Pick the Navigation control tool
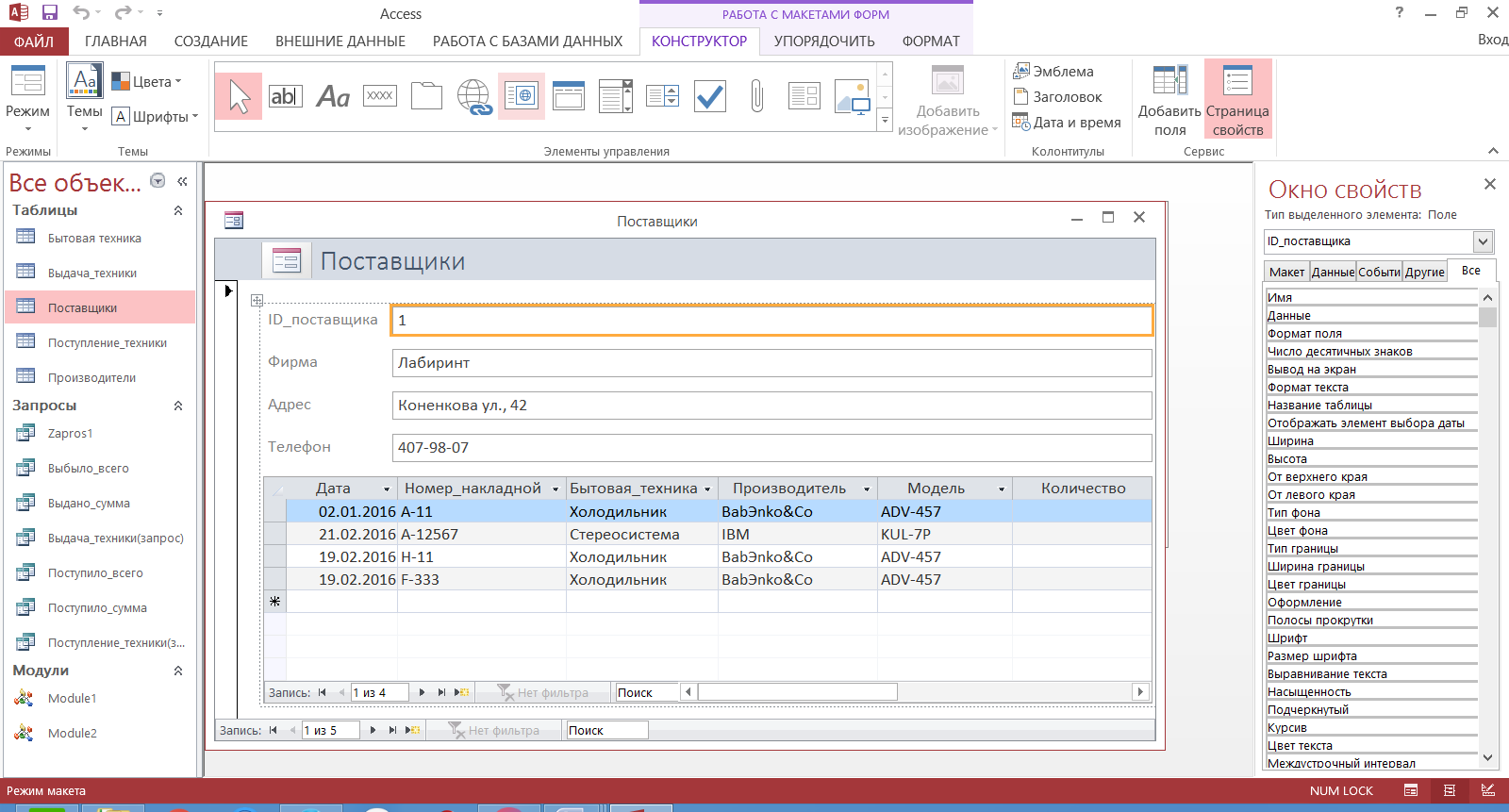The height and width of the screenshot is (812, 1509). (569, 96)
